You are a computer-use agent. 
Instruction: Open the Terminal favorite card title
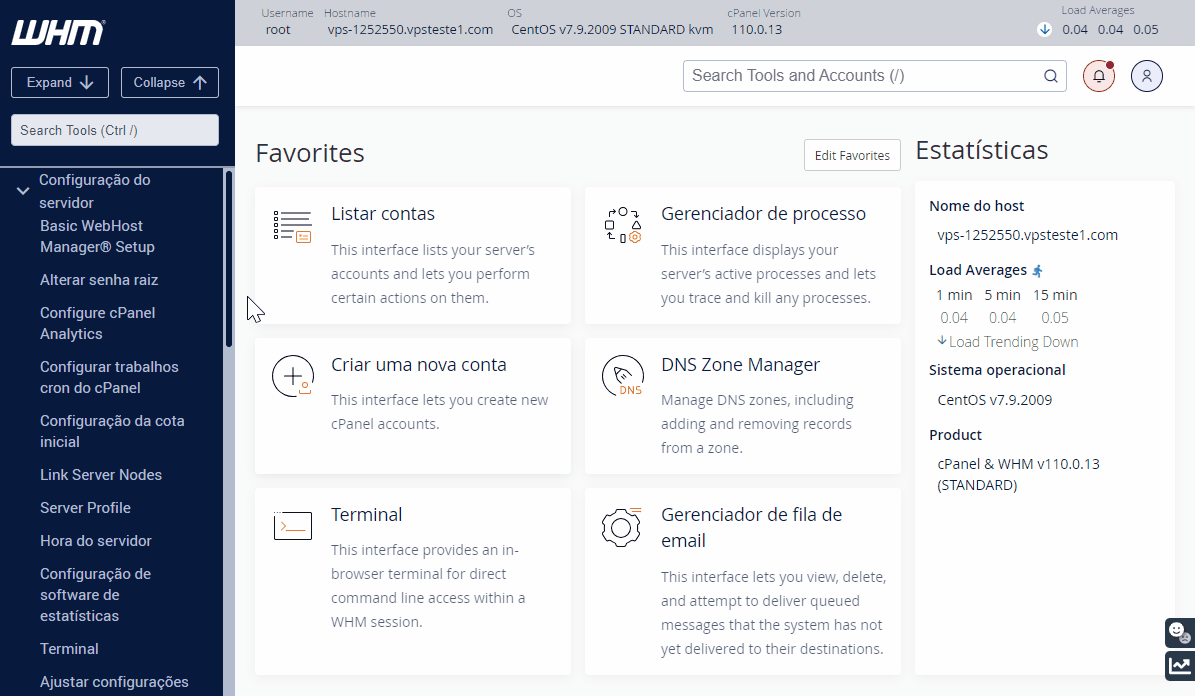tap(367, 515)
